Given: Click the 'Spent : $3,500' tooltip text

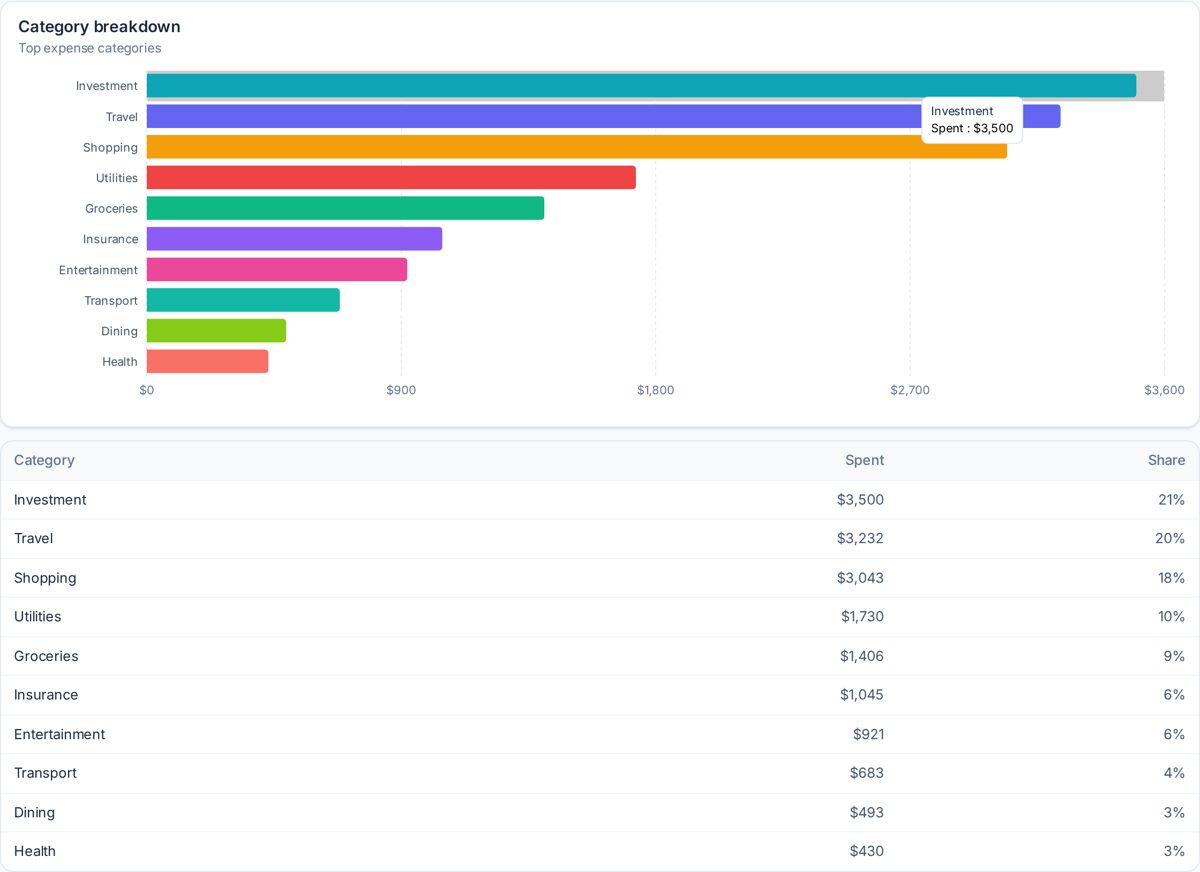Looking at the screenshot, I should (x=972, y=128).
